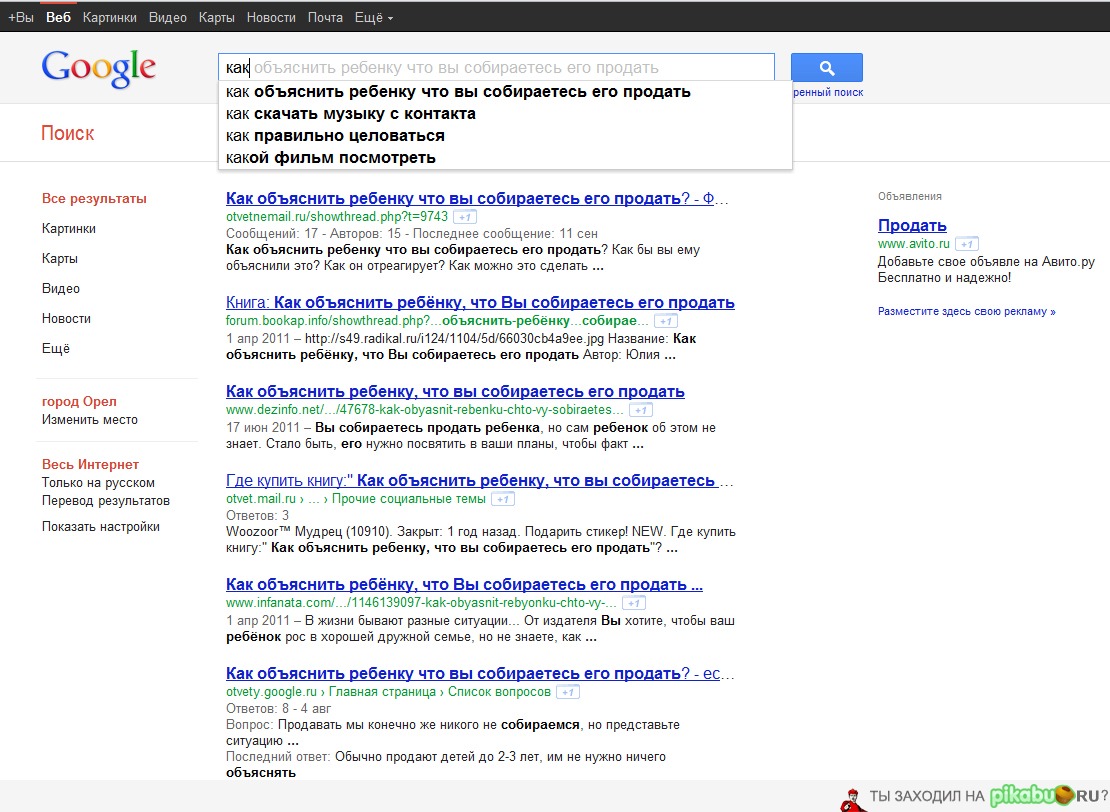Click the pikabu.ru logo in the corner
This screenshot has height=812, width=1110.
(1044, 796)
